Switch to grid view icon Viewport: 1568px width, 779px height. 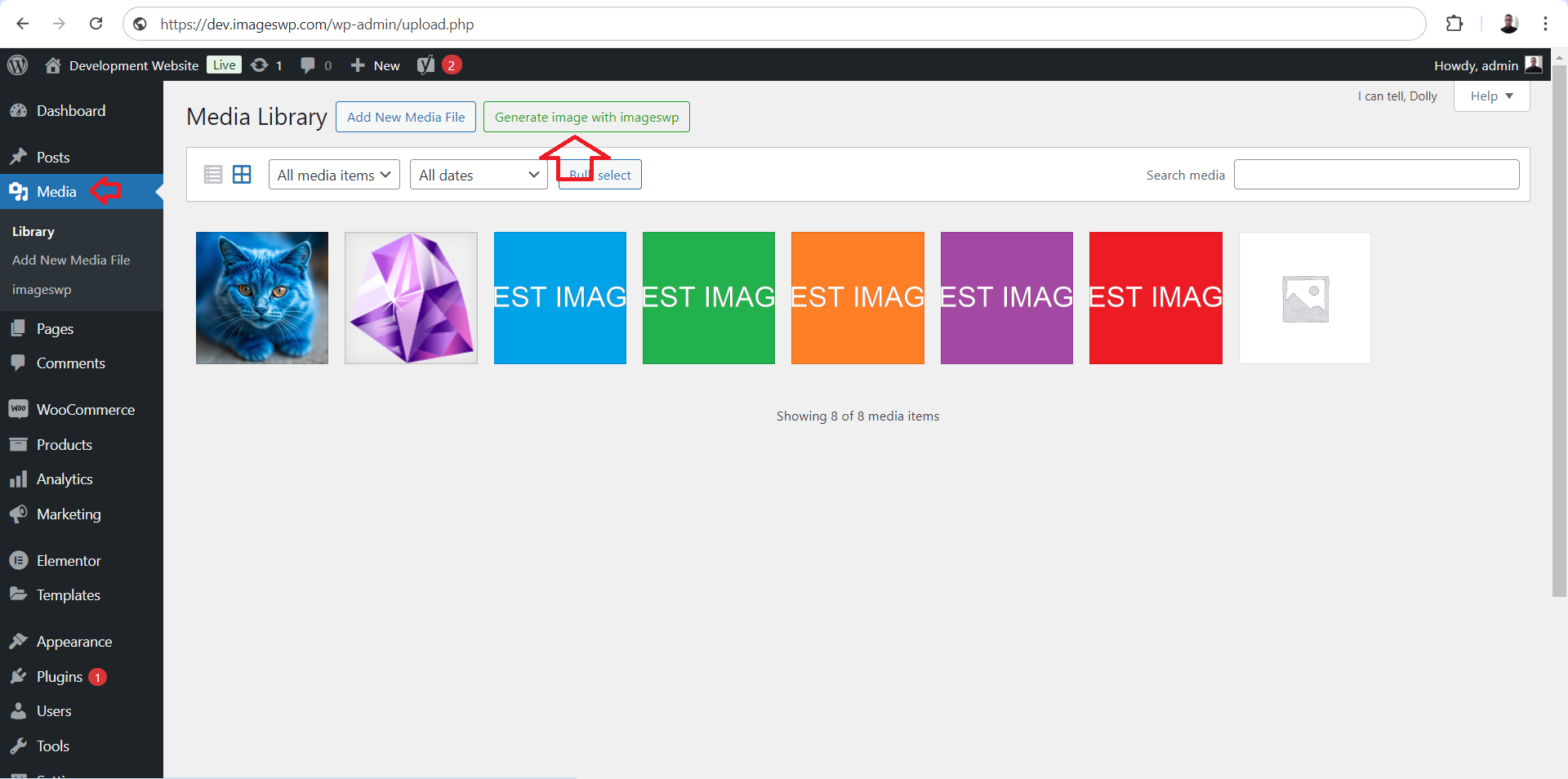[x=243, y=174]
